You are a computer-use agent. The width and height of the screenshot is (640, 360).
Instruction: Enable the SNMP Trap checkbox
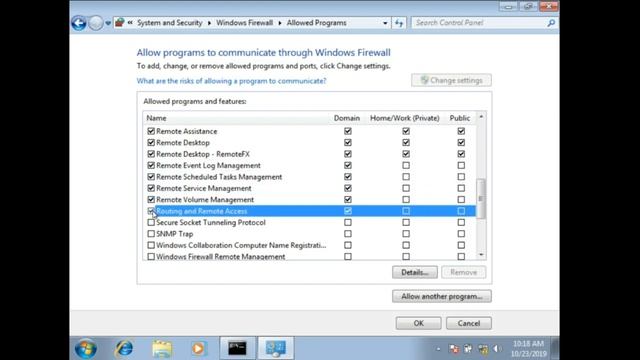click(151, 234)
